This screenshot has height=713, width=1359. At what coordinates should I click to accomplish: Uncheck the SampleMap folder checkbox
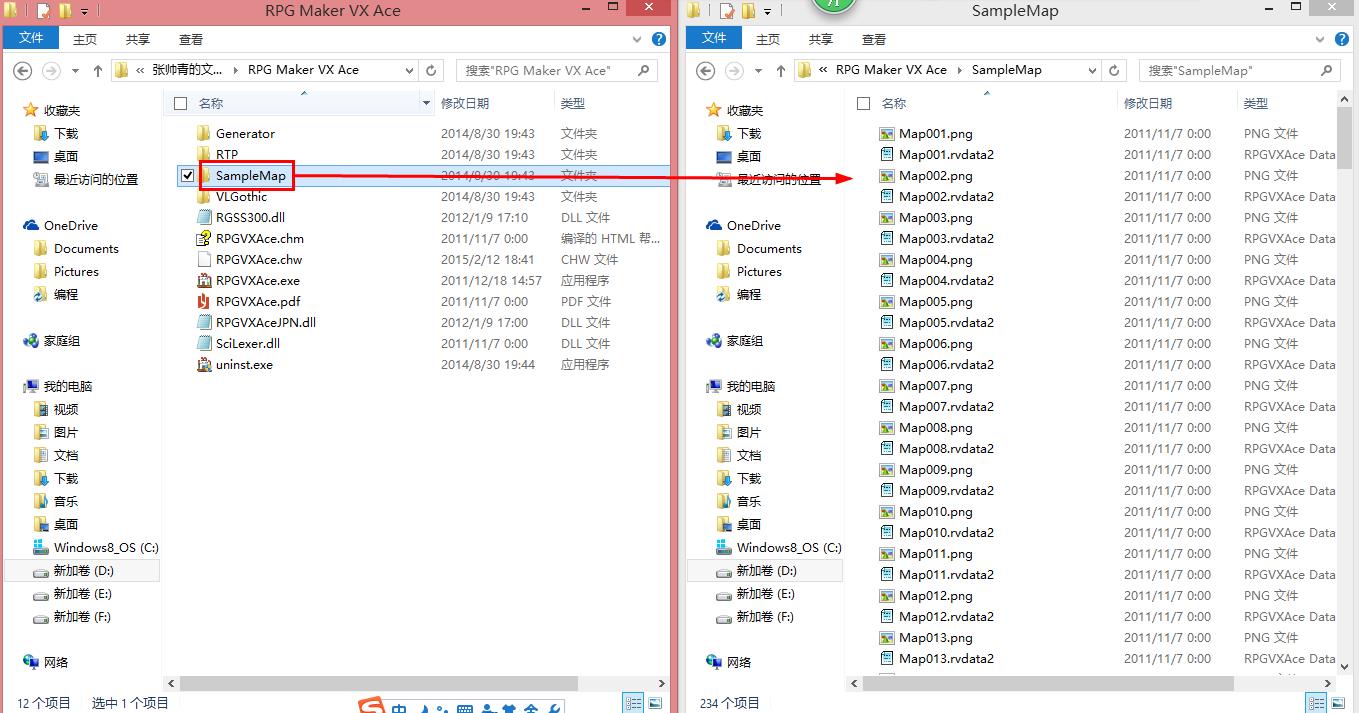click(187, 175)
